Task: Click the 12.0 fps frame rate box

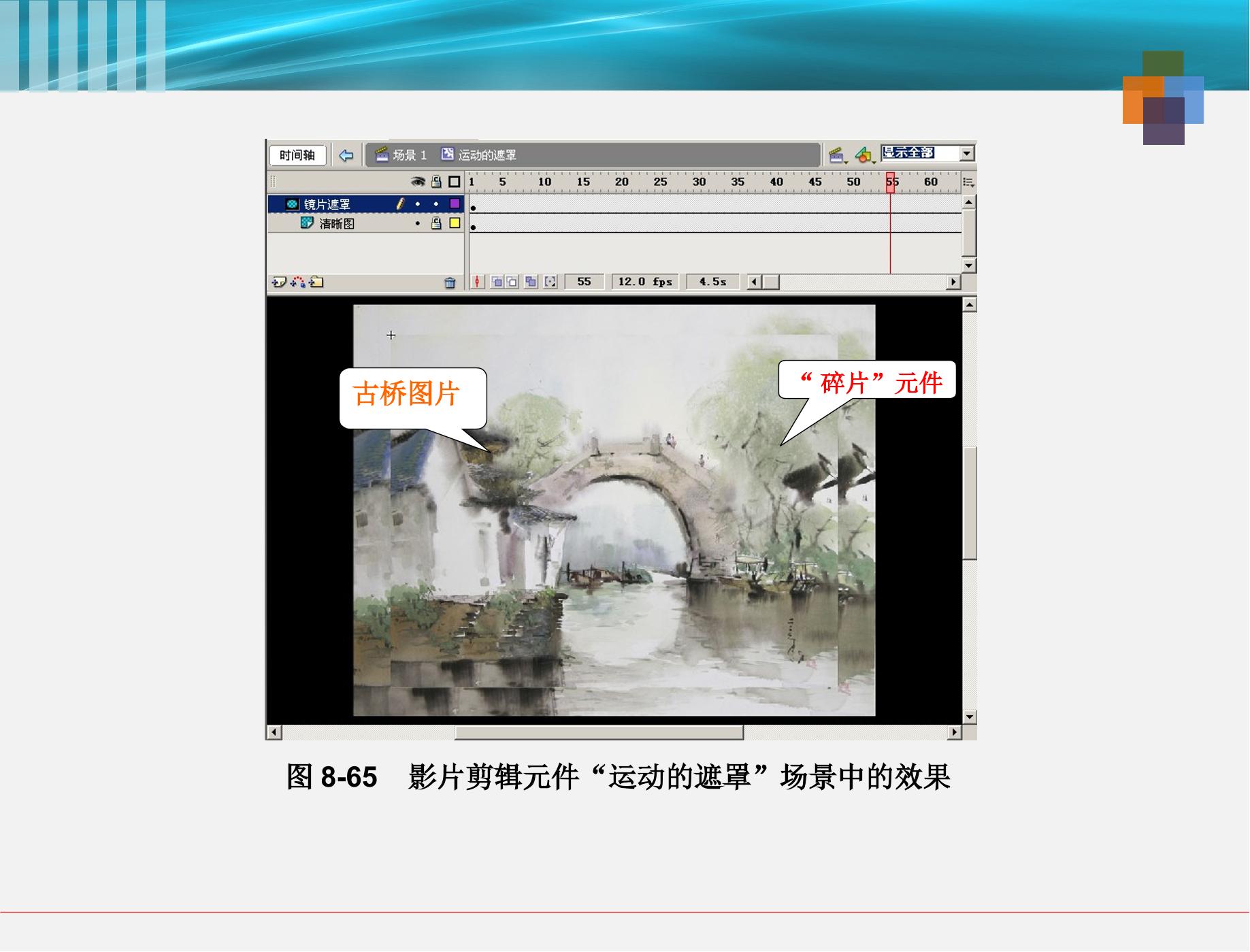Action: pos(645,282)
